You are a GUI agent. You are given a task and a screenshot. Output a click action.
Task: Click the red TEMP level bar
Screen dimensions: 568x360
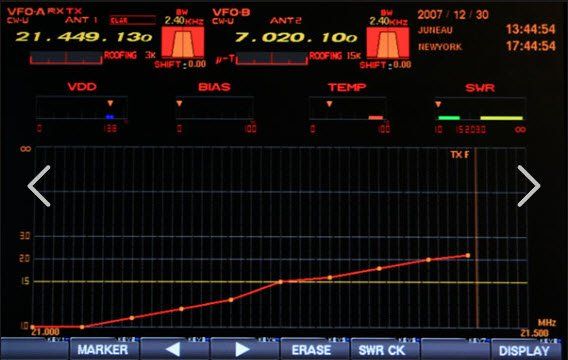coord(376,117)
